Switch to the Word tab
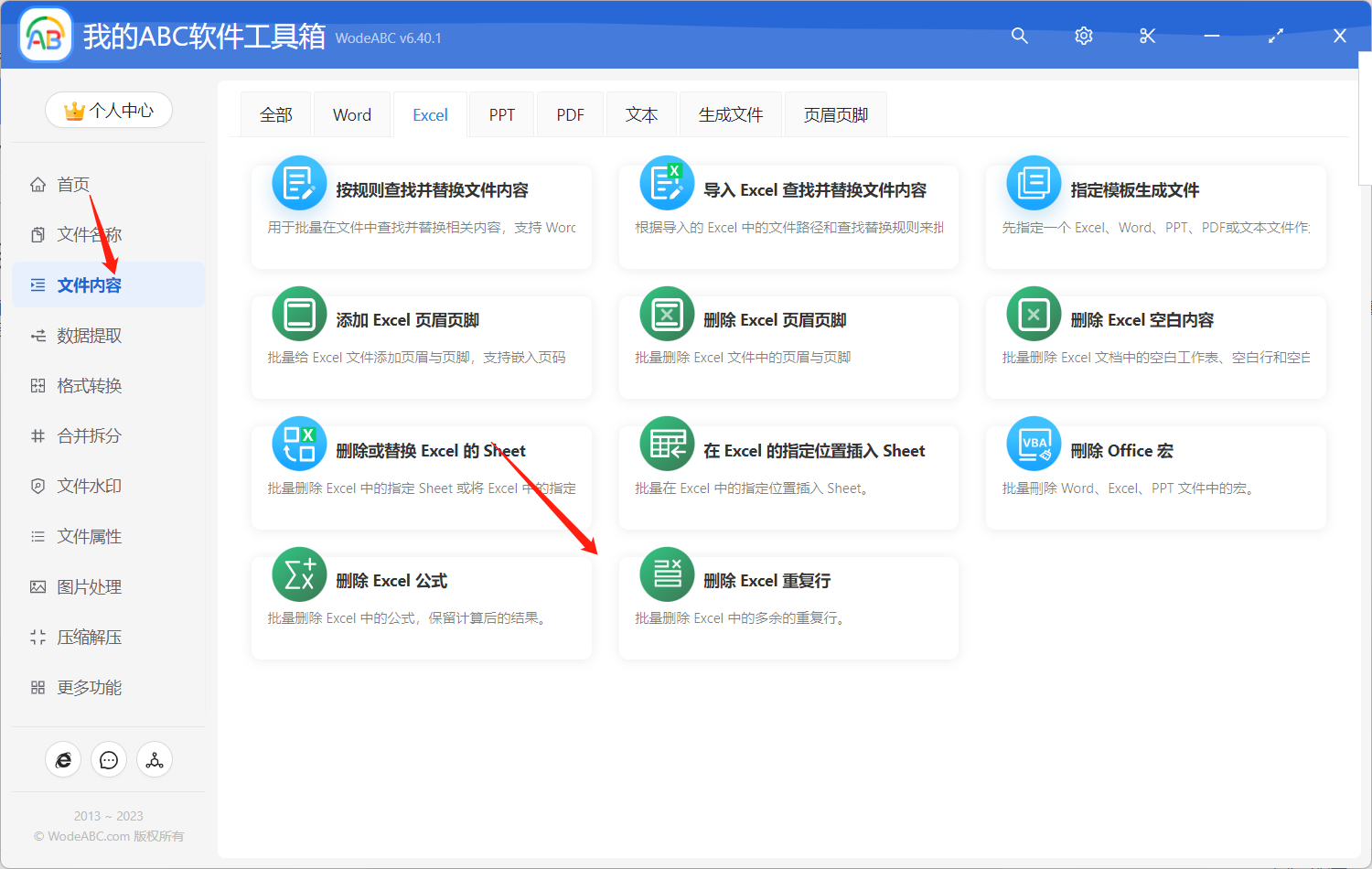The image size is (1372, 869). click(x=351, y=113)
